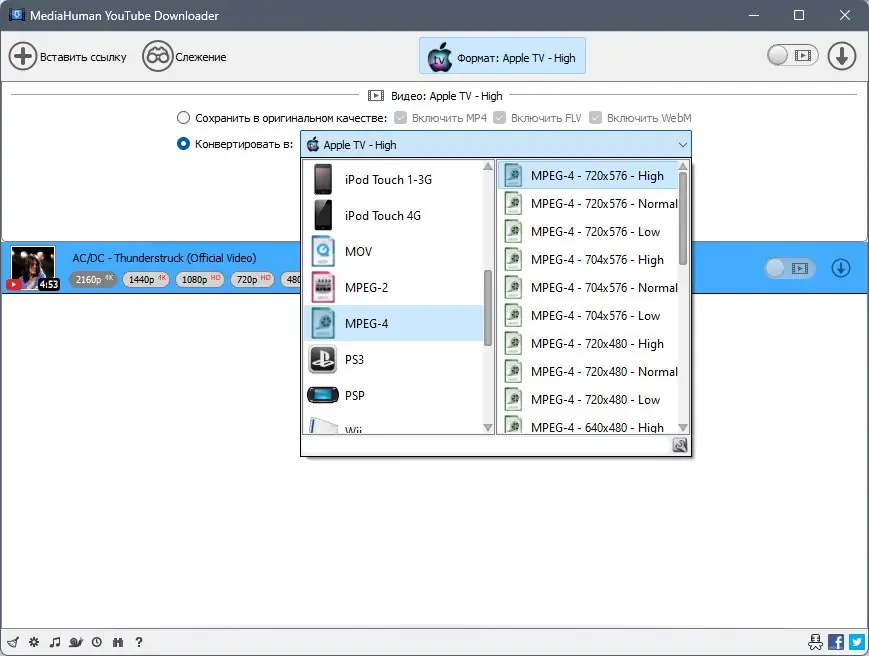This screenshot has width=869, height=656.
Task: Select Сохранить в оригинальном качестве radio
Action: coord(183,118)
